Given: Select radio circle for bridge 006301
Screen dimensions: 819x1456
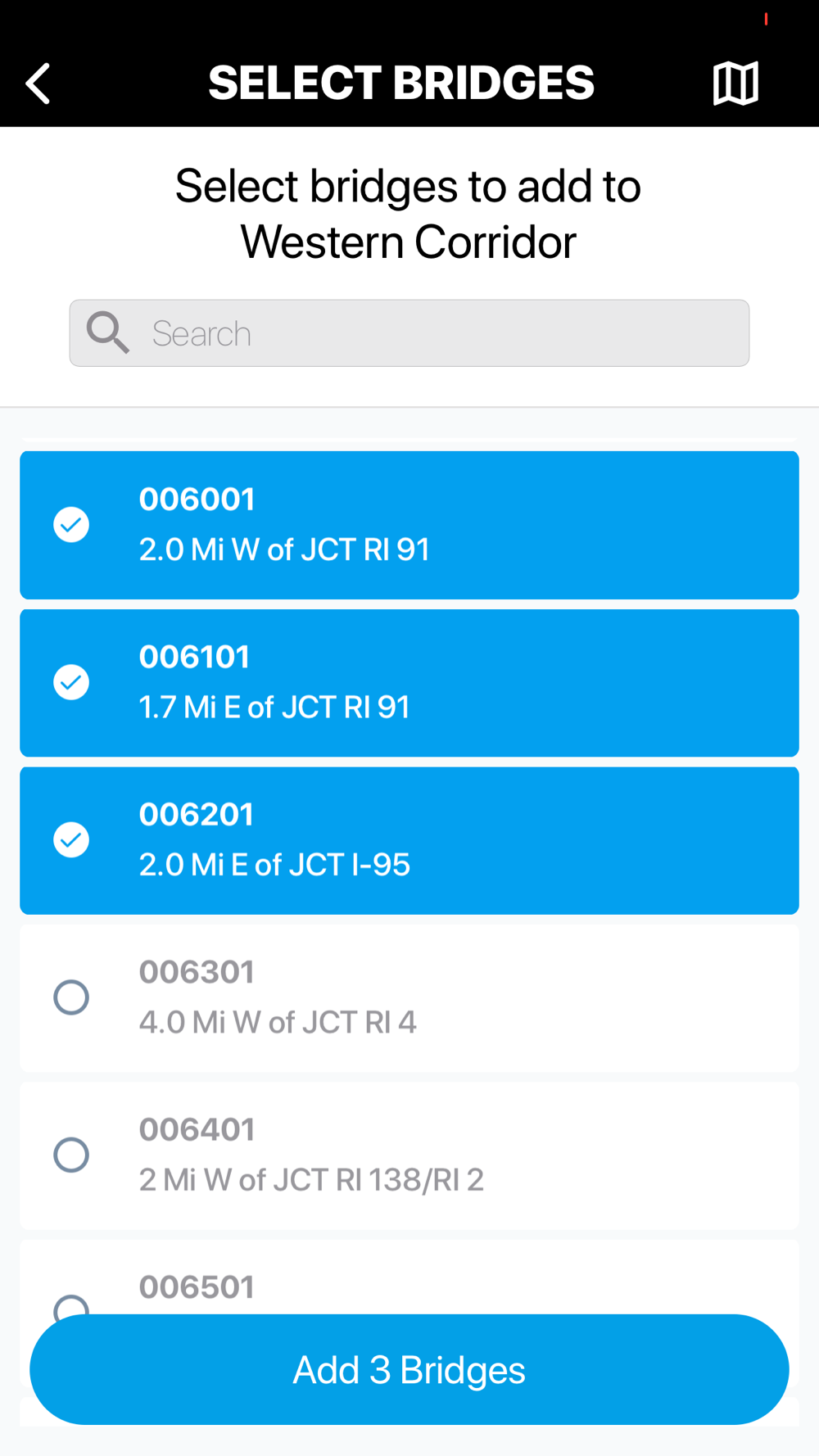Looking at the screenshot, I should point(71,997).
